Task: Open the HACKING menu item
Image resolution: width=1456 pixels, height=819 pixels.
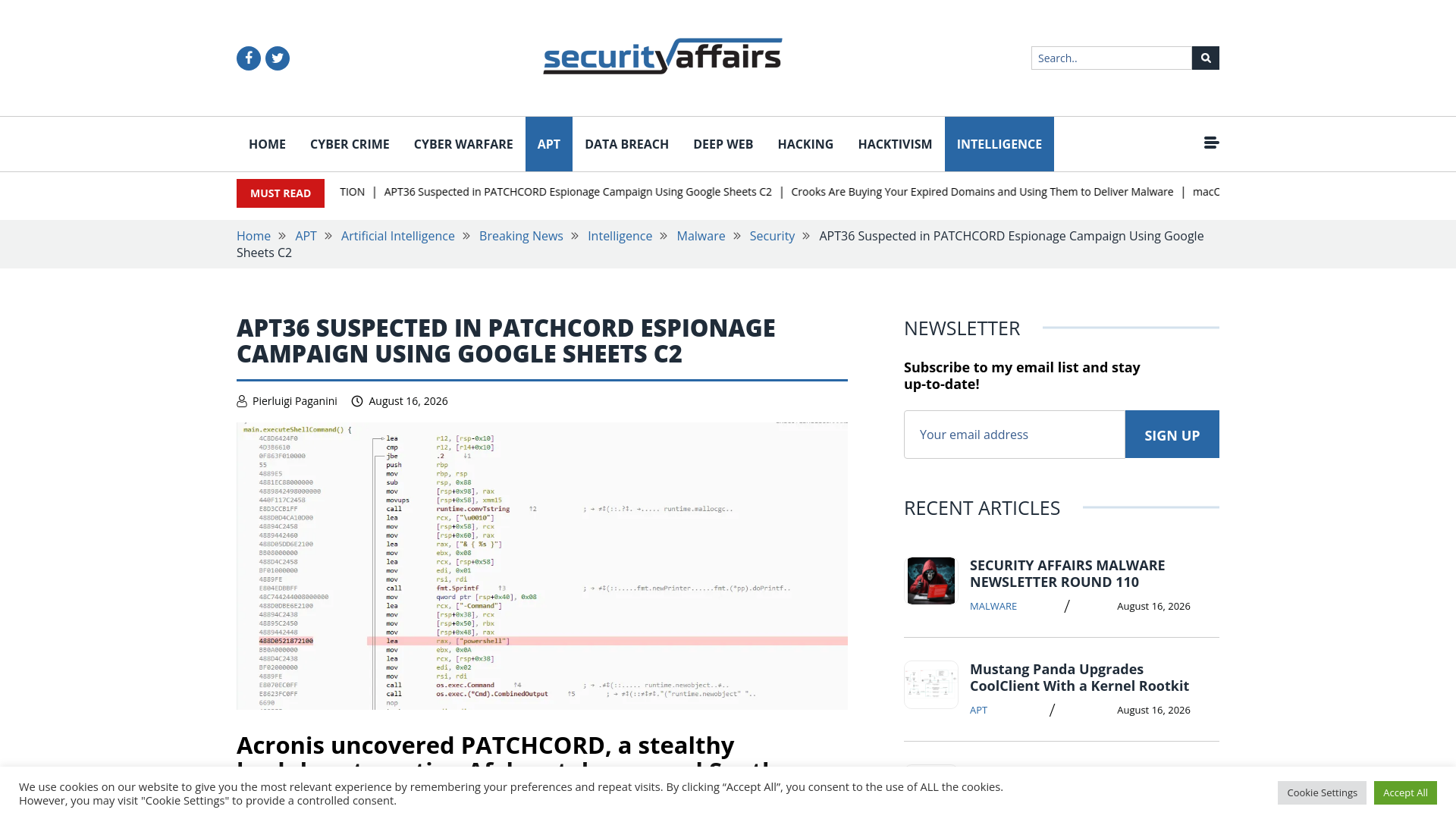Action: point(805,144)
